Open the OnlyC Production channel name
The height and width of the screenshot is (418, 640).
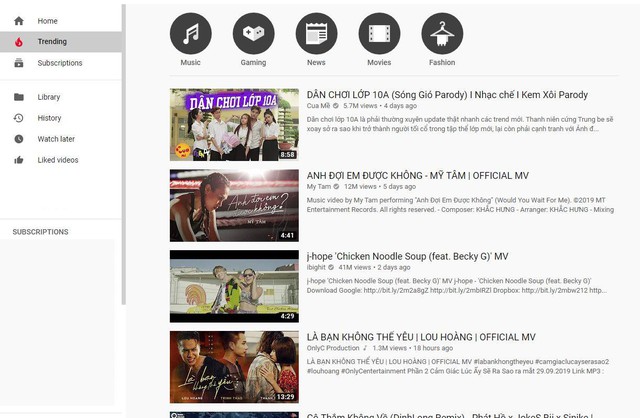(x=333, y=348)
